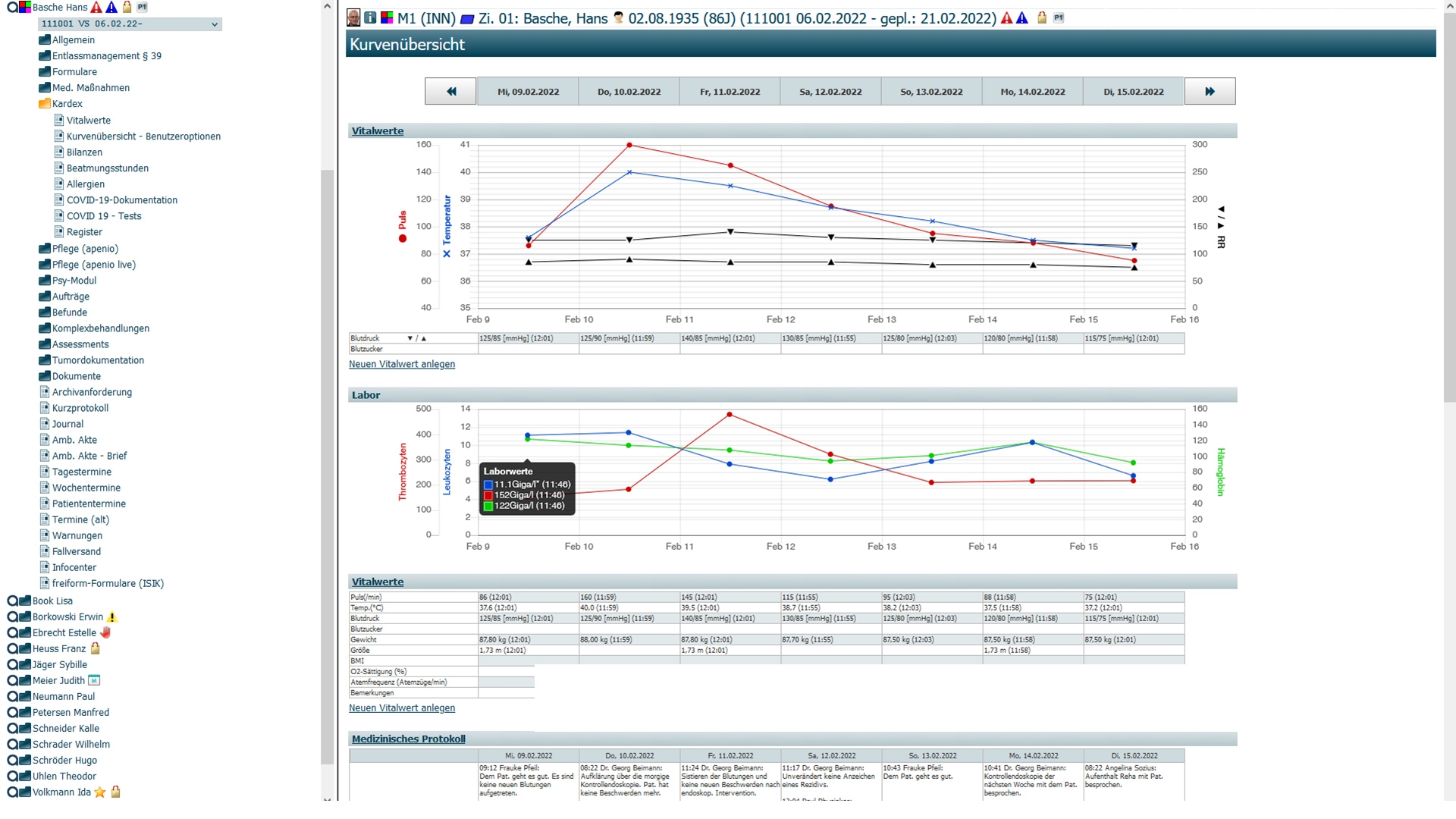Click star icon beside Volkmann Ida
The image size is (1456, 819).
click(100, 792)
